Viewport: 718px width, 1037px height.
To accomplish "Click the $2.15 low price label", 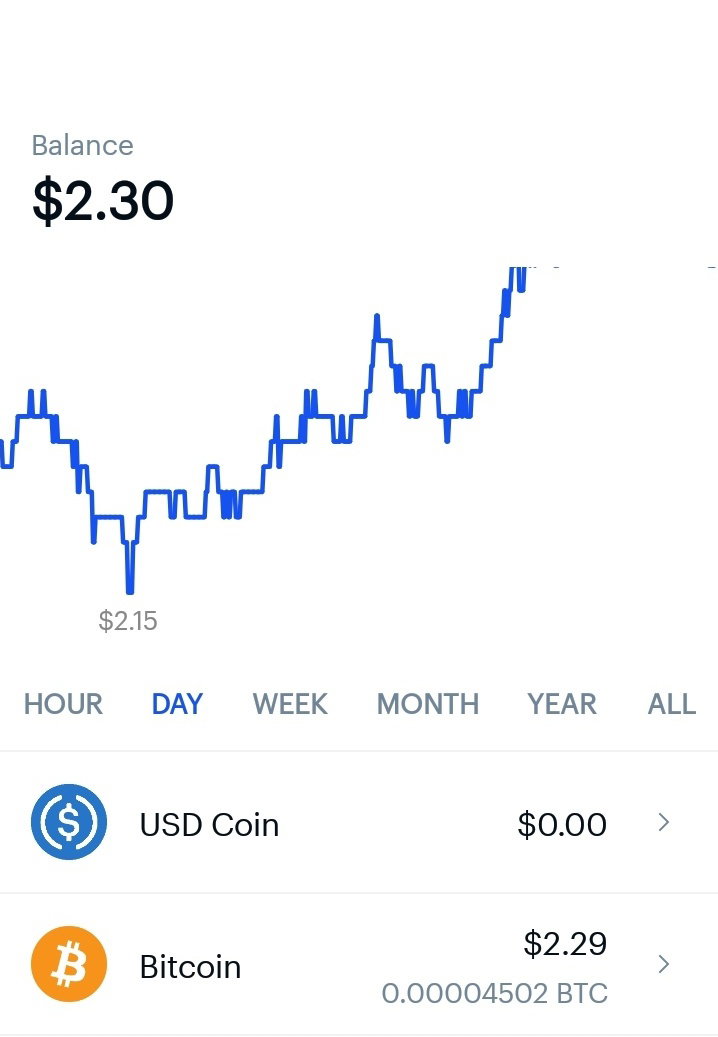I will click(x=128, y=621).
